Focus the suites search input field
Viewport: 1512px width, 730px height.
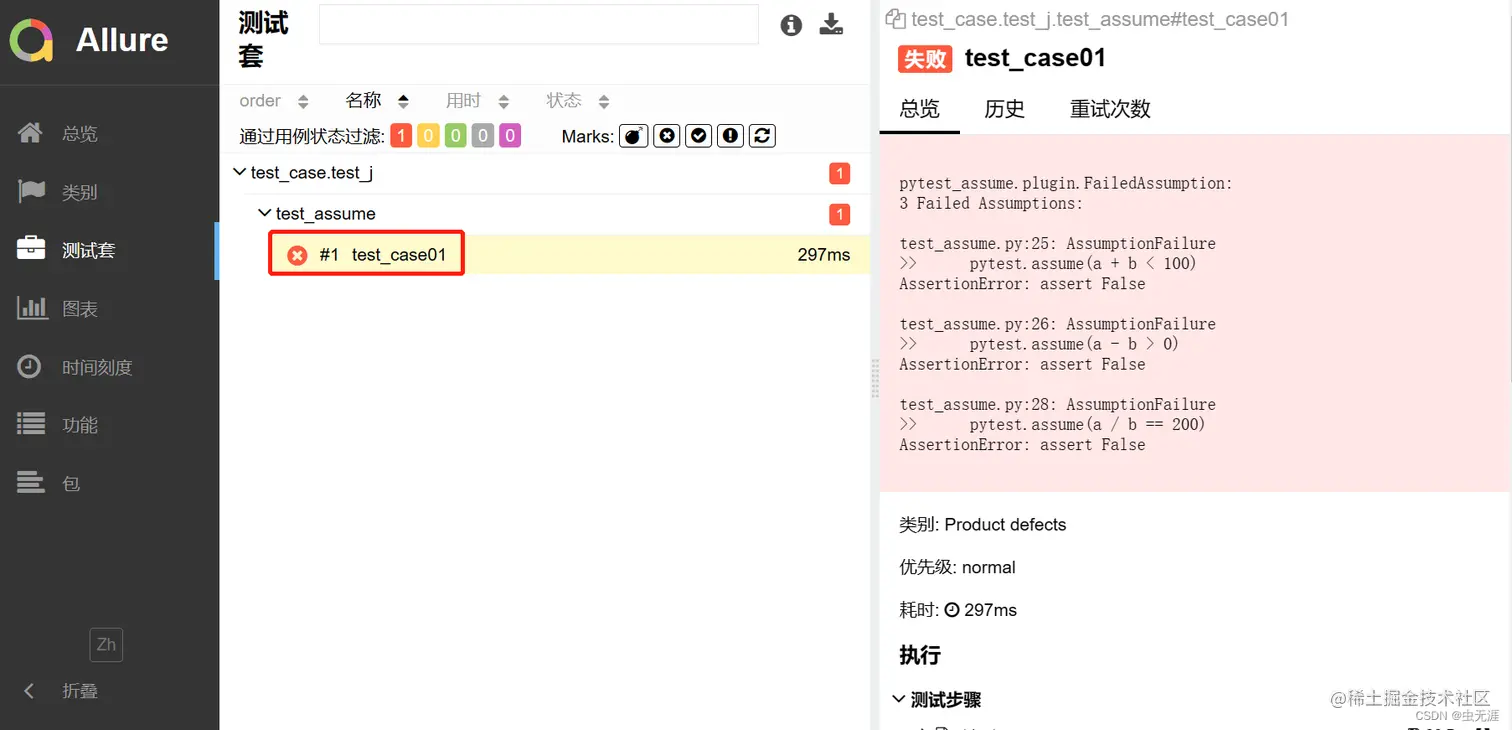[539, 25]
